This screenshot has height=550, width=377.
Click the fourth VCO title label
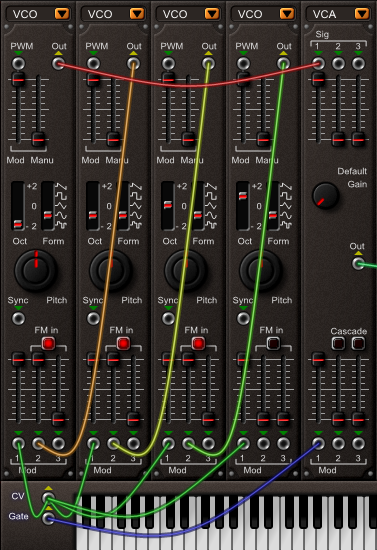pos(250,14)
